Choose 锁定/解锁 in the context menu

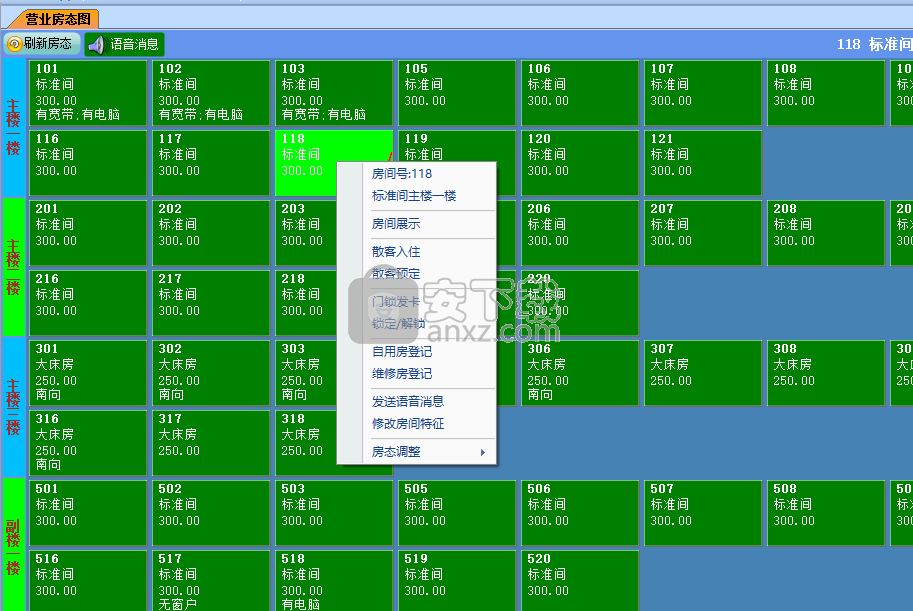[x=398, y=324]
